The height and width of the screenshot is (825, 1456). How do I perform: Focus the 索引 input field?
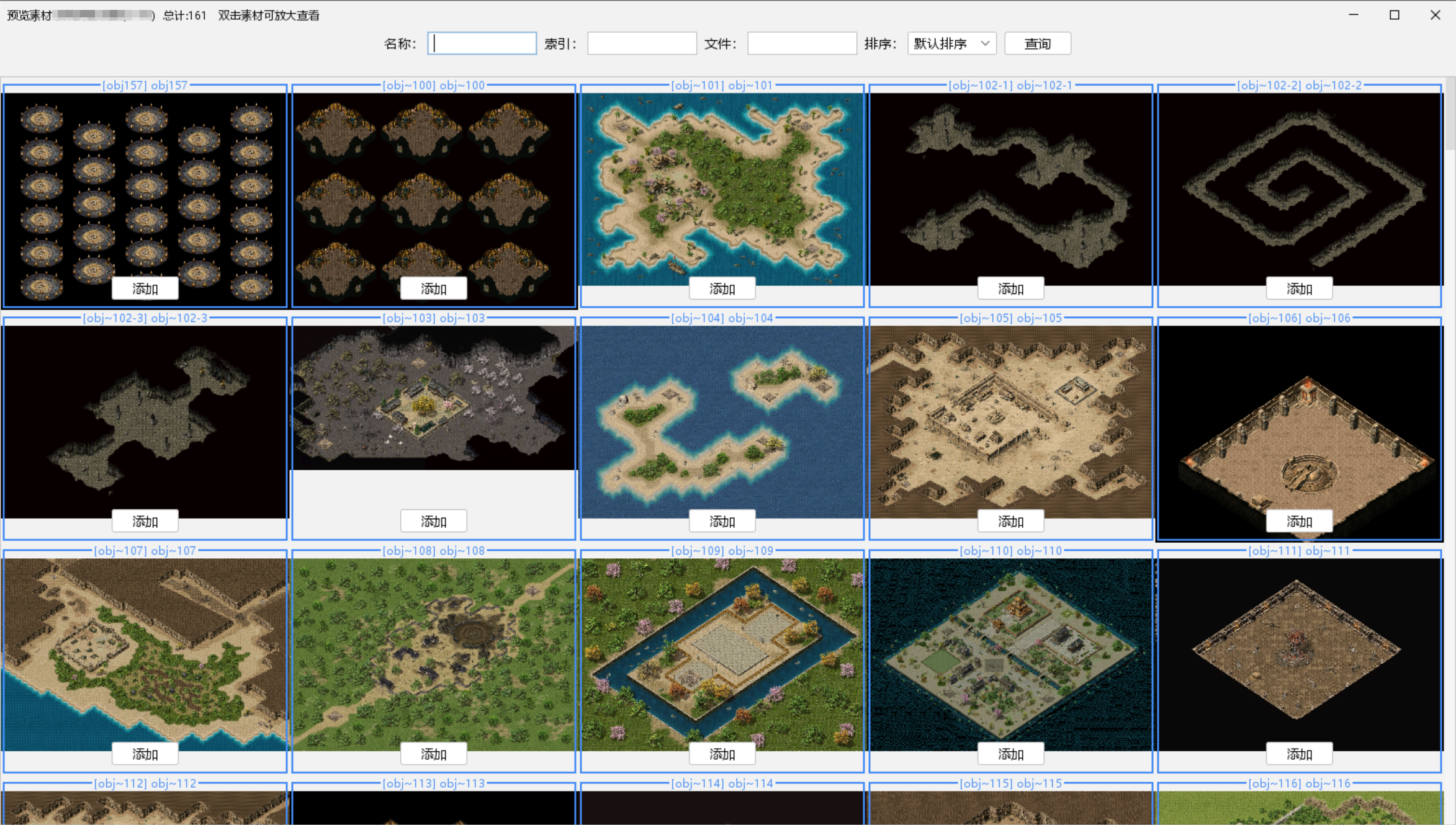point(642,43)
